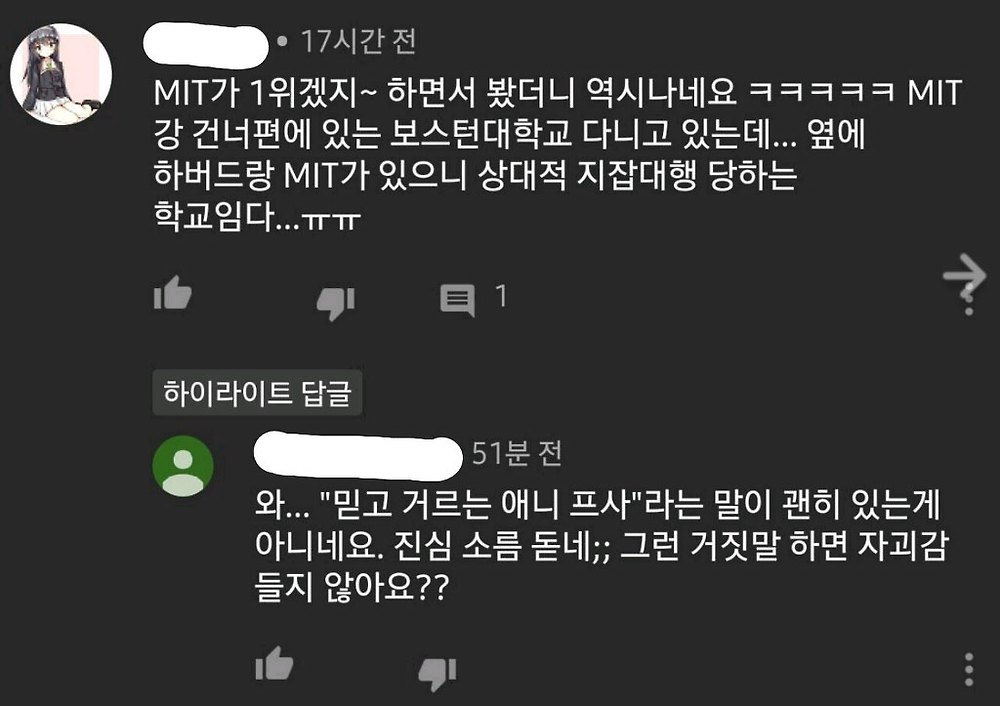1000x706 pixels.
Task: Like the highlighted reply comment
Action: [274, 663]
